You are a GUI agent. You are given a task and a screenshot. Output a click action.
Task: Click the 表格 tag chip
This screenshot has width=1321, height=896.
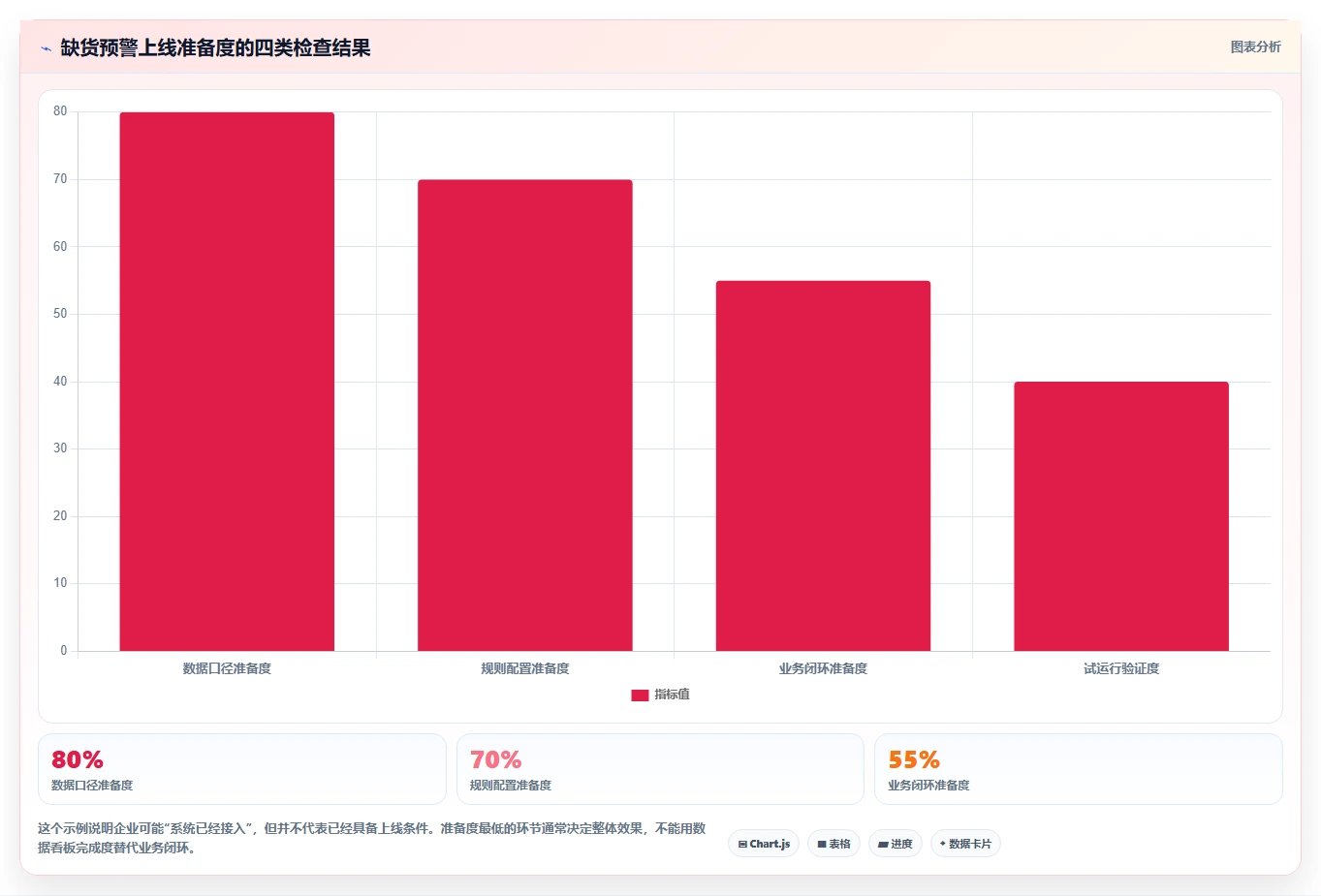[833, 844]
